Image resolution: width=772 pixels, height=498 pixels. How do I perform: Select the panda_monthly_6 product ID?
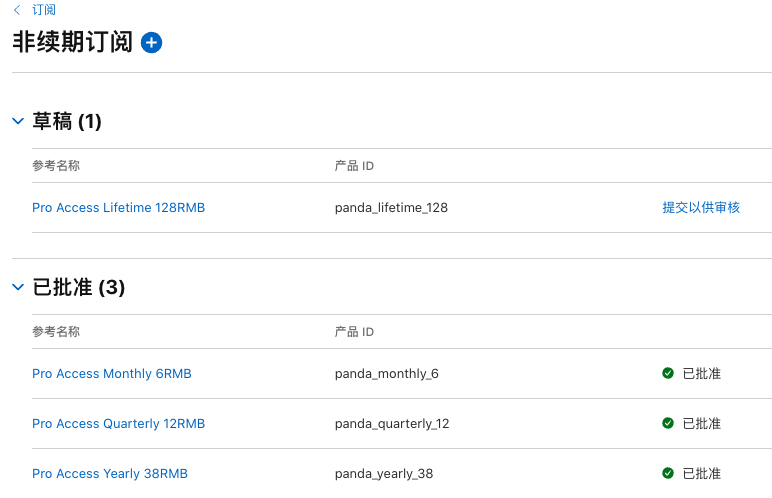click(386, 374)
